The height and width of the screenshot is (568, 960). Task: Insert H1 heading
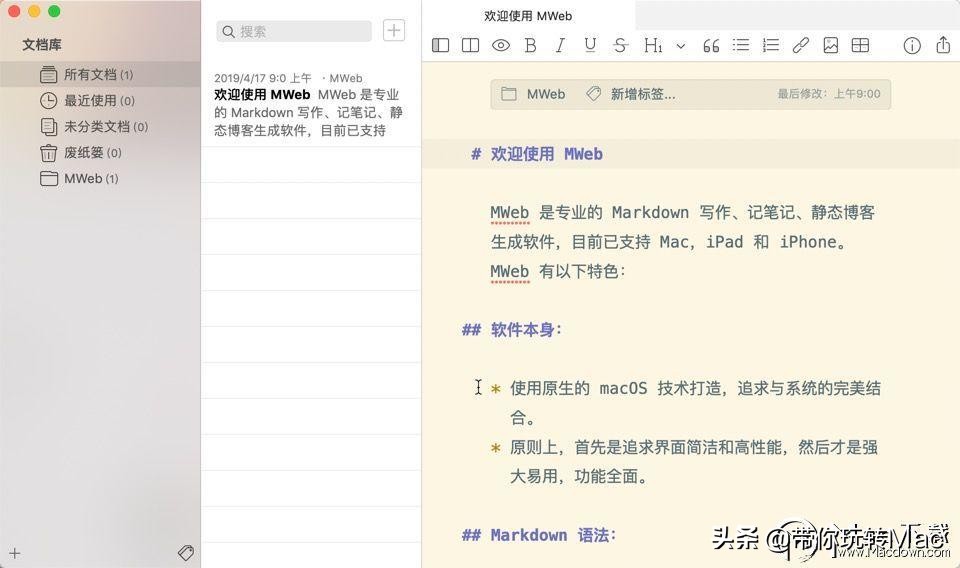(653, 45)
